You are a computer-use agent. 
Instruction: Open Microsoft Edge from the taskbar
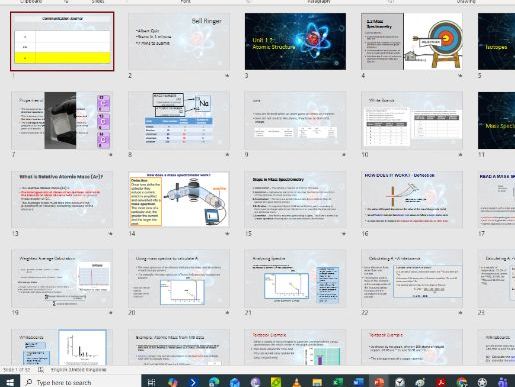(x=214, y=382)
